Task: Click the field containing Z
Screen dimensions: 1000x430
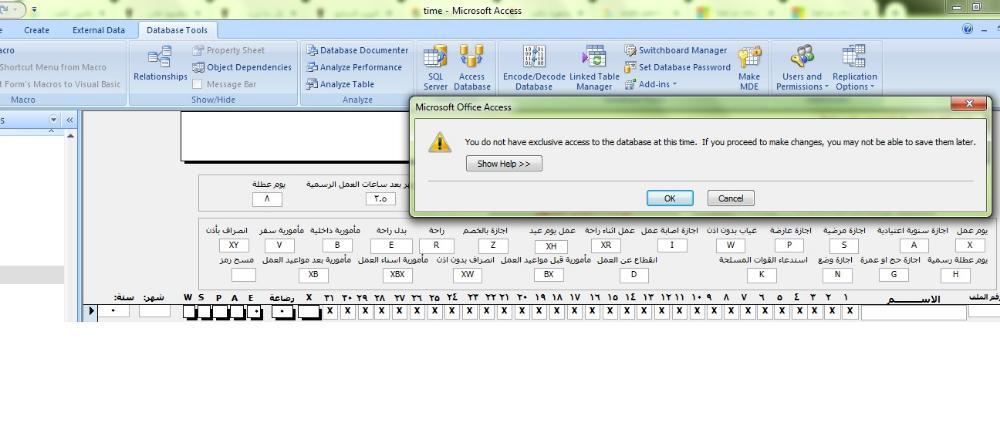Action: pyautogui.click(x=493, y=245)
